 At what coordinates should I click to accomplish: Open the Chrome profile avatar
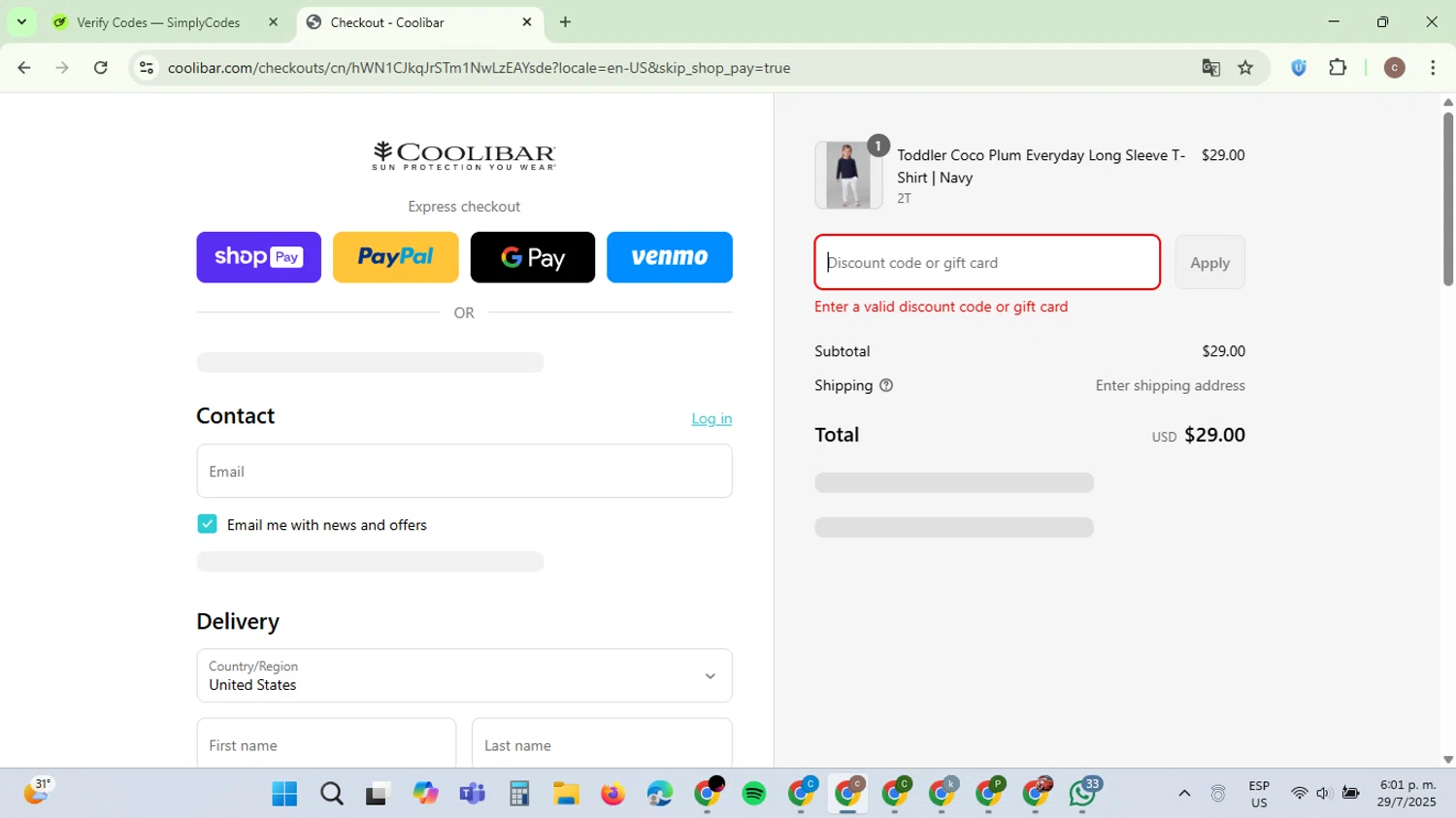[x=1394, y=68]
